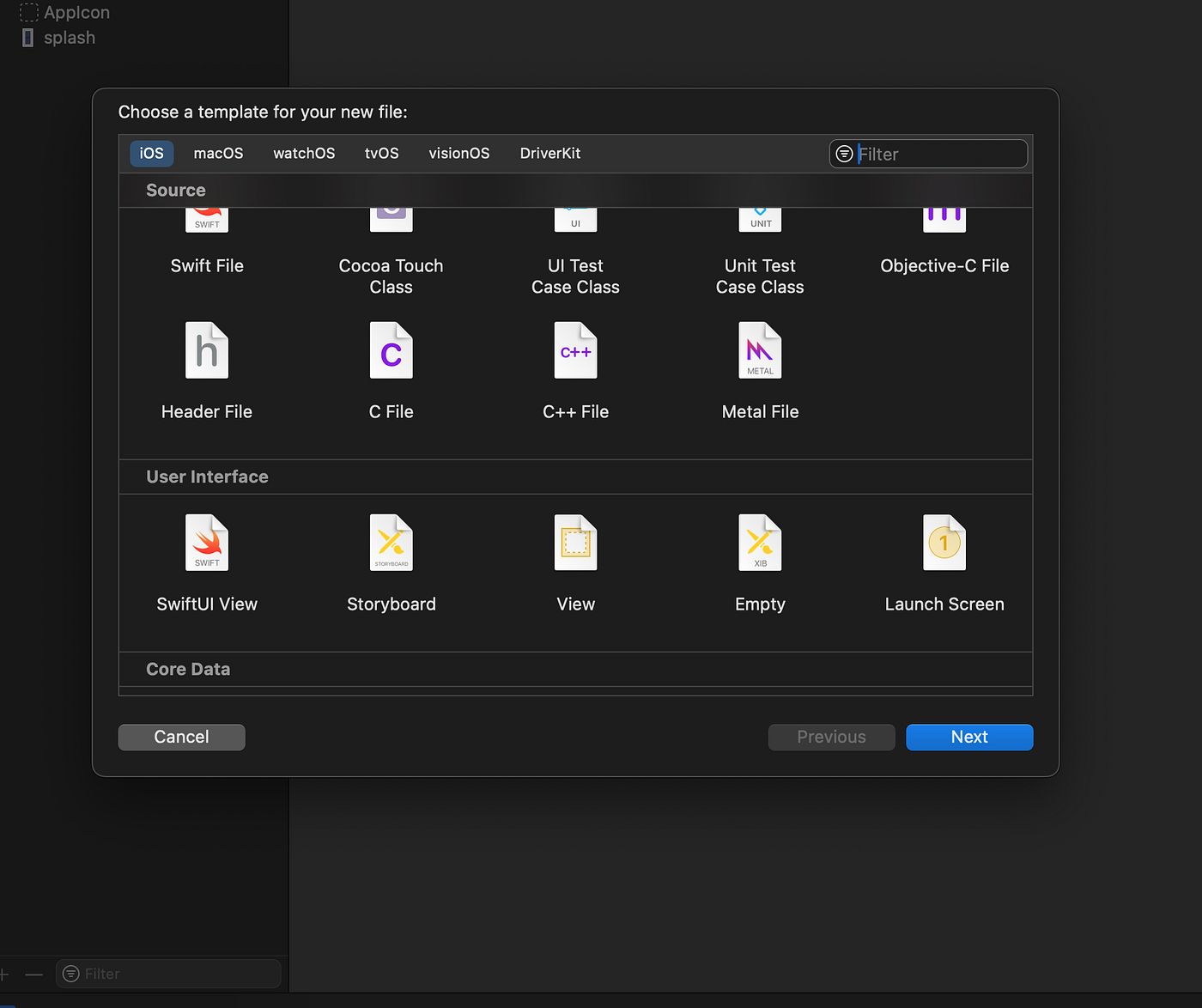1202x1008 pixels.
Task: Click the "SwiftUI View" label
Action: [207, 604]
